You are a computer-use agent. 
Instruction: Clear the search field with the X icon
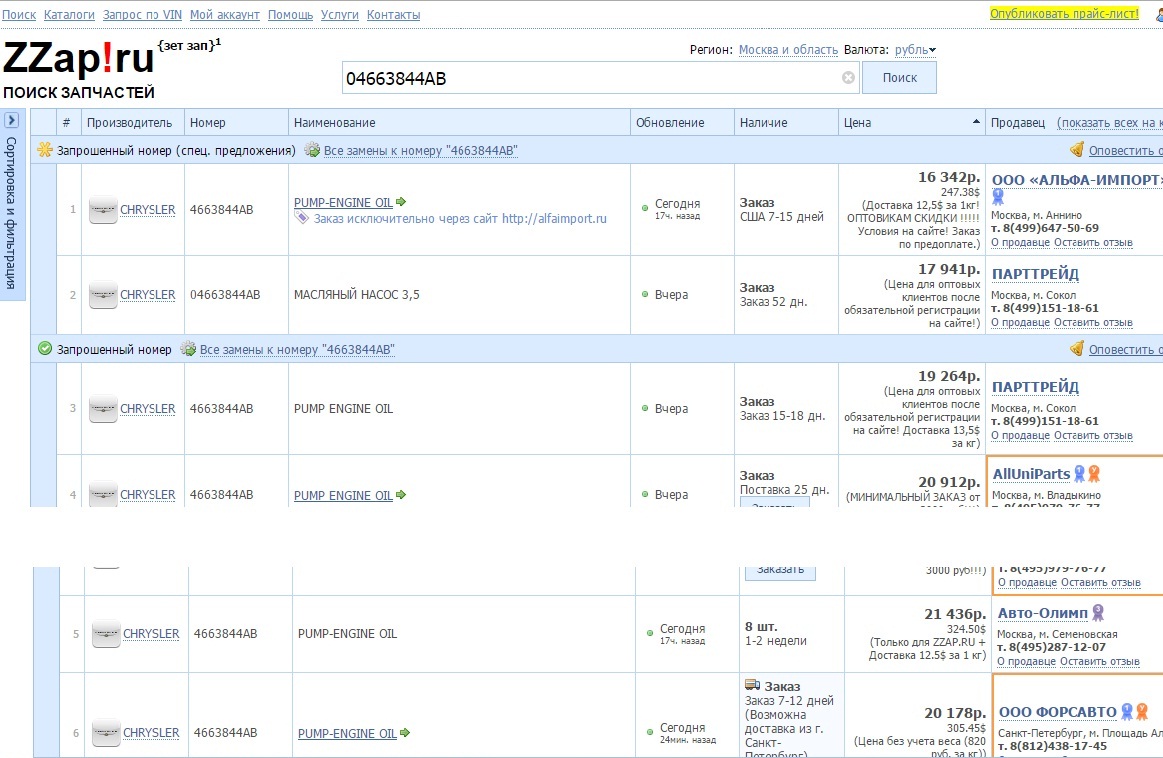(849, 78)
